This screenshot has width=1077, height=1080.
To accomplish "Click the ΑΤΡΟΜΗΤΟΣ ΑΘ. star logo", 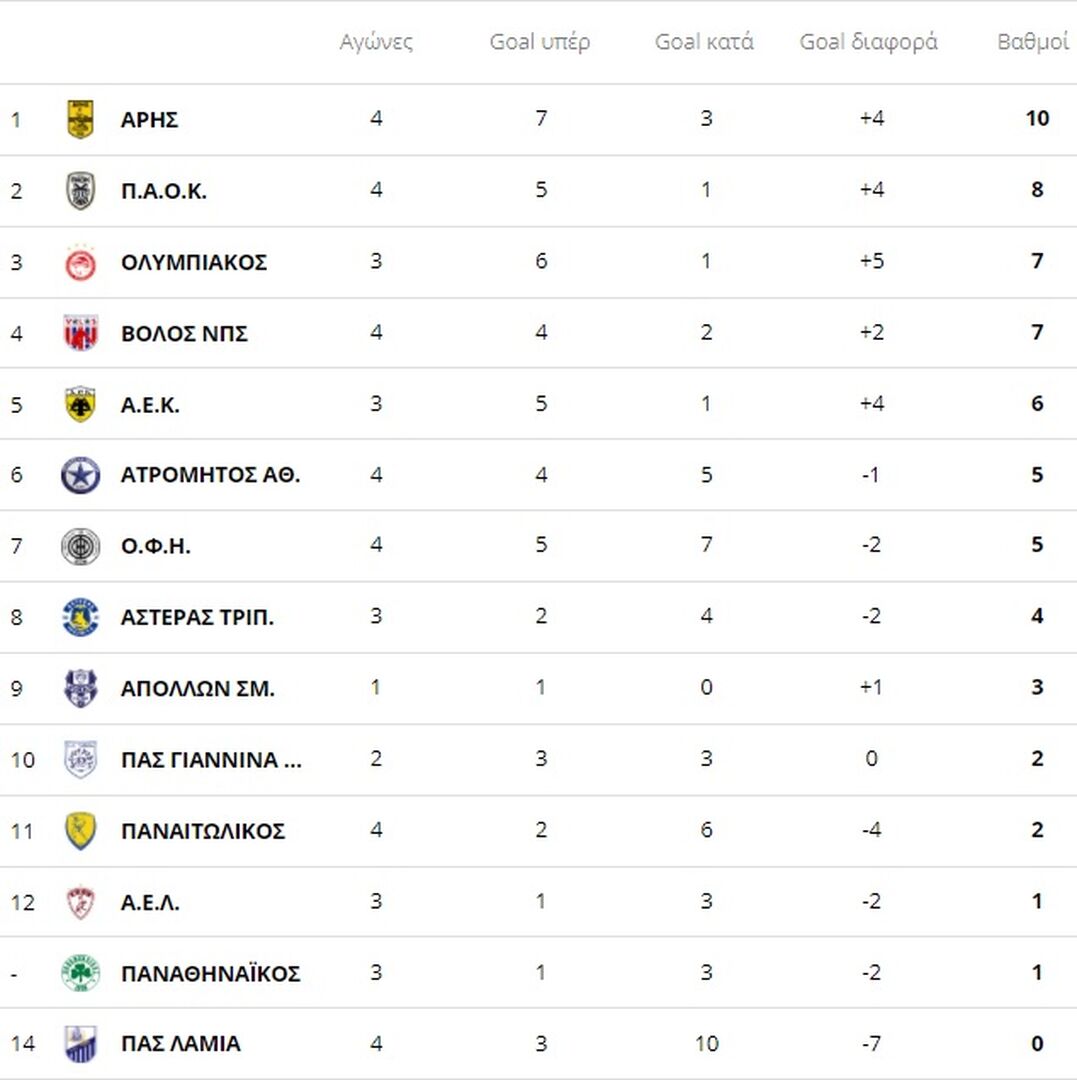I will [81, 475].
